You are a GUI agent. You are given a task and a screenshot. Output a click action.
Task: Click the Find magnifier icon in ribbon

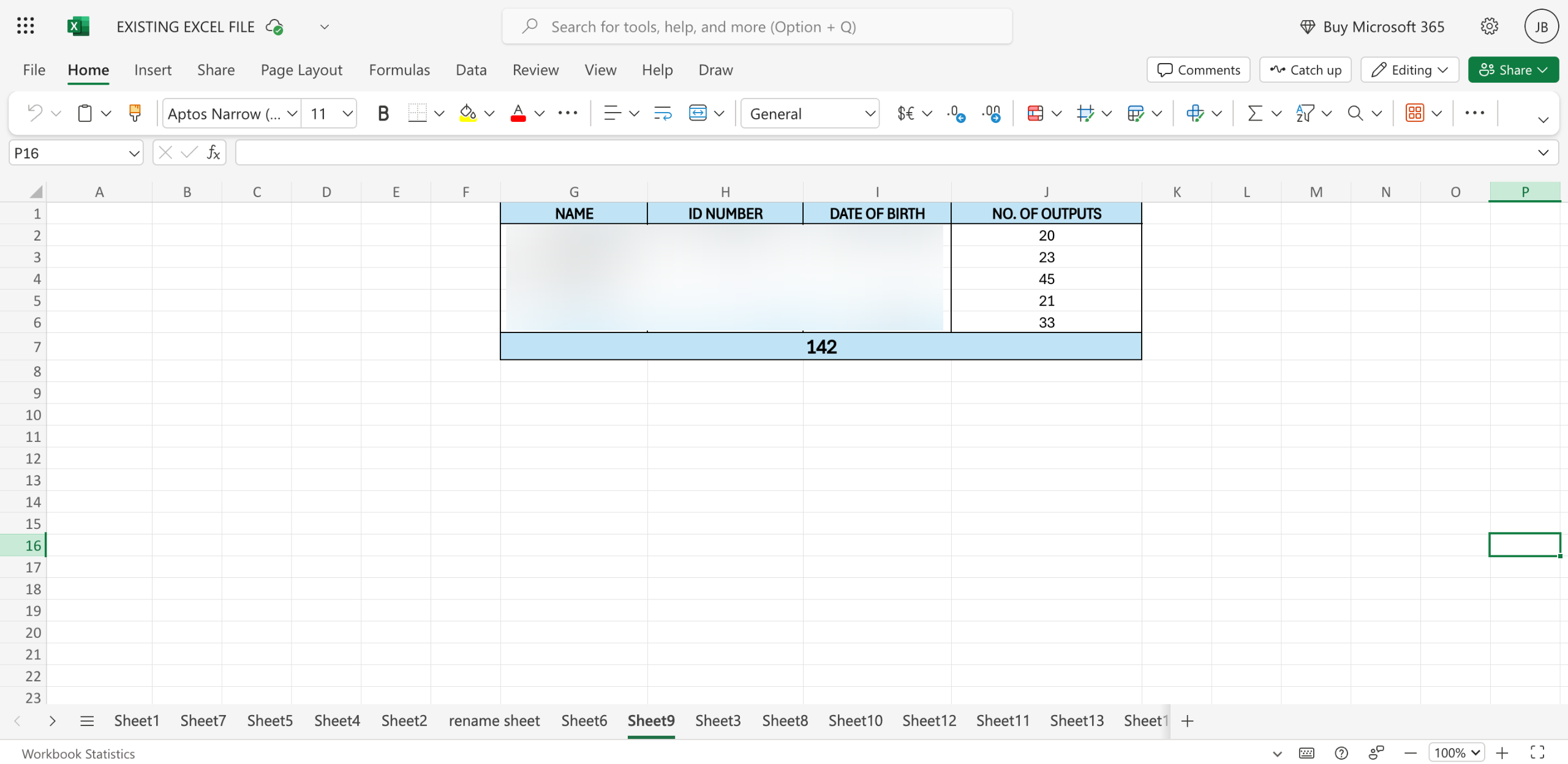(1355, 113)
